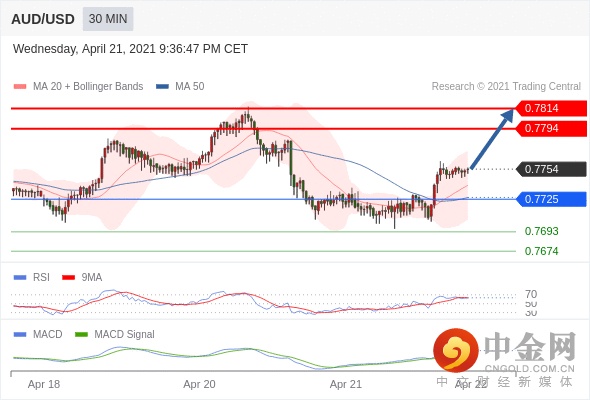Click the 'MACD Signal' legend label

pos(125,334)
